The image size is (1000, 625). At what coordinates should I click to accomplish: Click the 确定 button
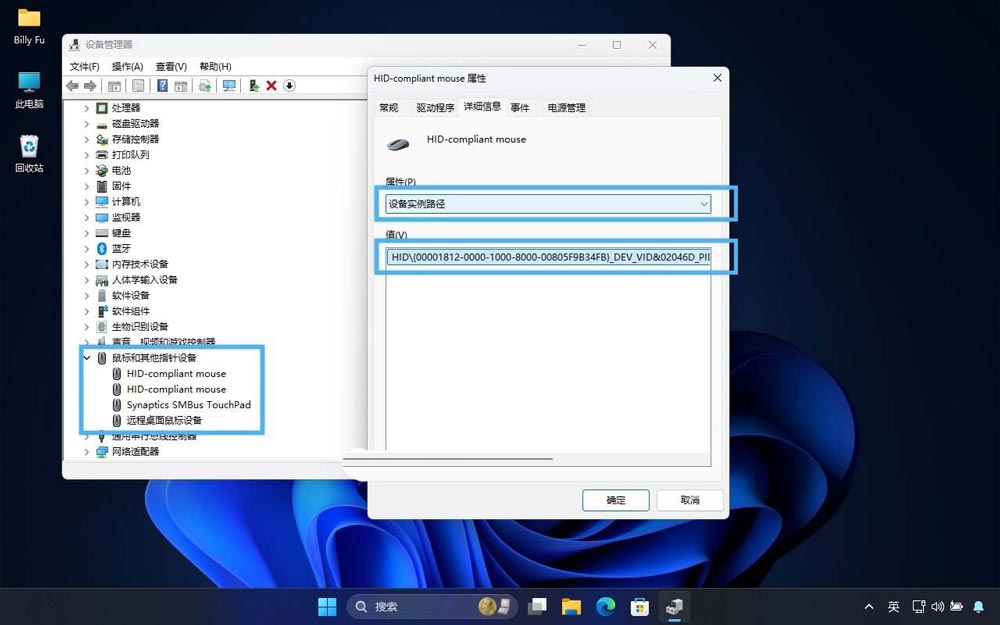[x=615, y=500]
